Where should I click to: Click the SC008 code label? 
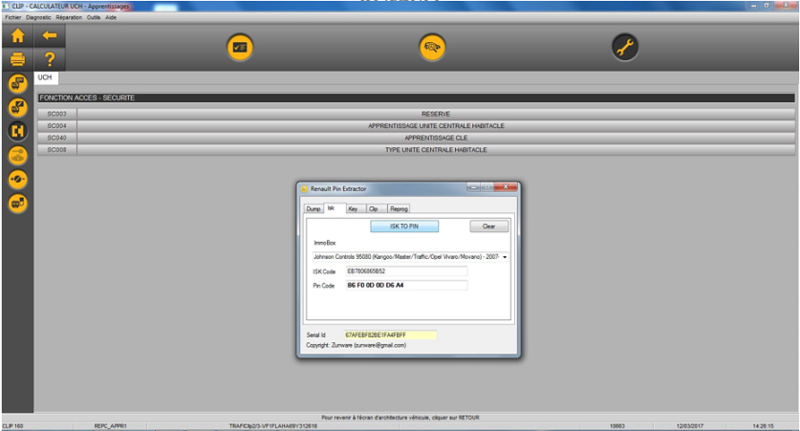click(x=57, y=150)
